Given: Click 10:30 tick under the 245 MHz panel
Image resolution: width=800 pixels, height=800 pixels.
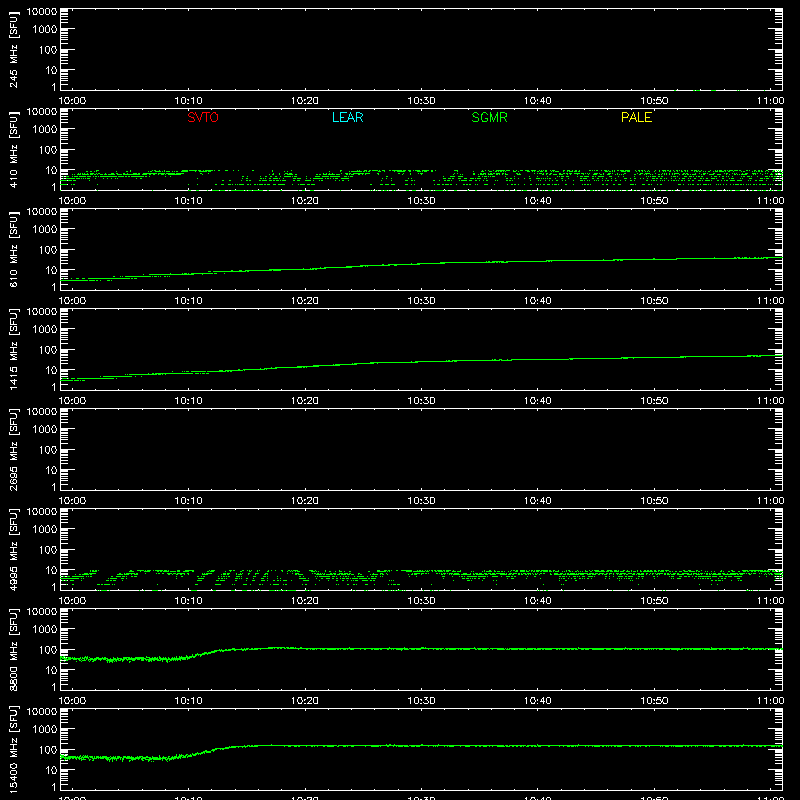Looking at the screenshot, I should (x=421, y=101).
